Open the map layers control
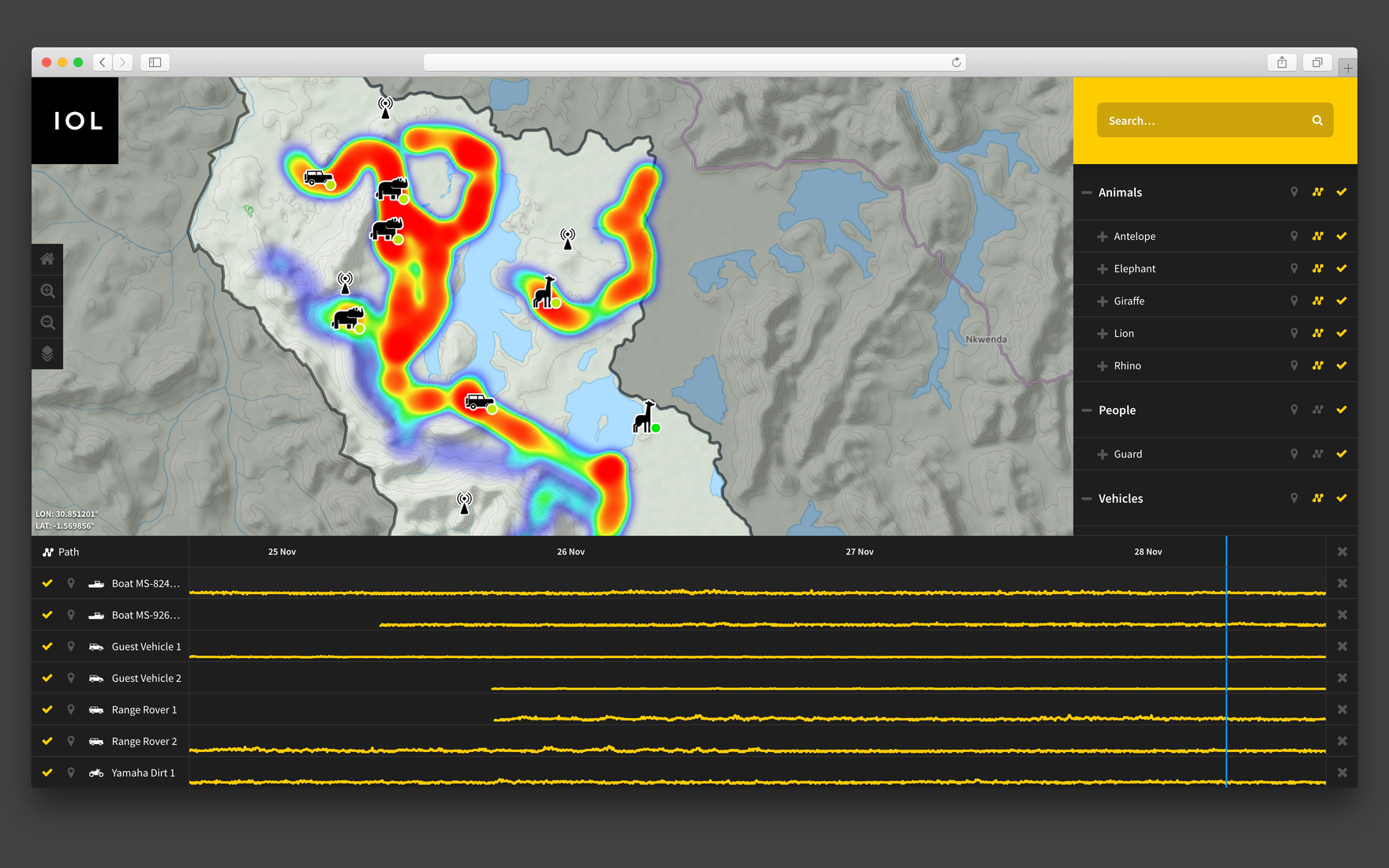1389x868 pixels. pyautogui.click(x=47, y=354)
